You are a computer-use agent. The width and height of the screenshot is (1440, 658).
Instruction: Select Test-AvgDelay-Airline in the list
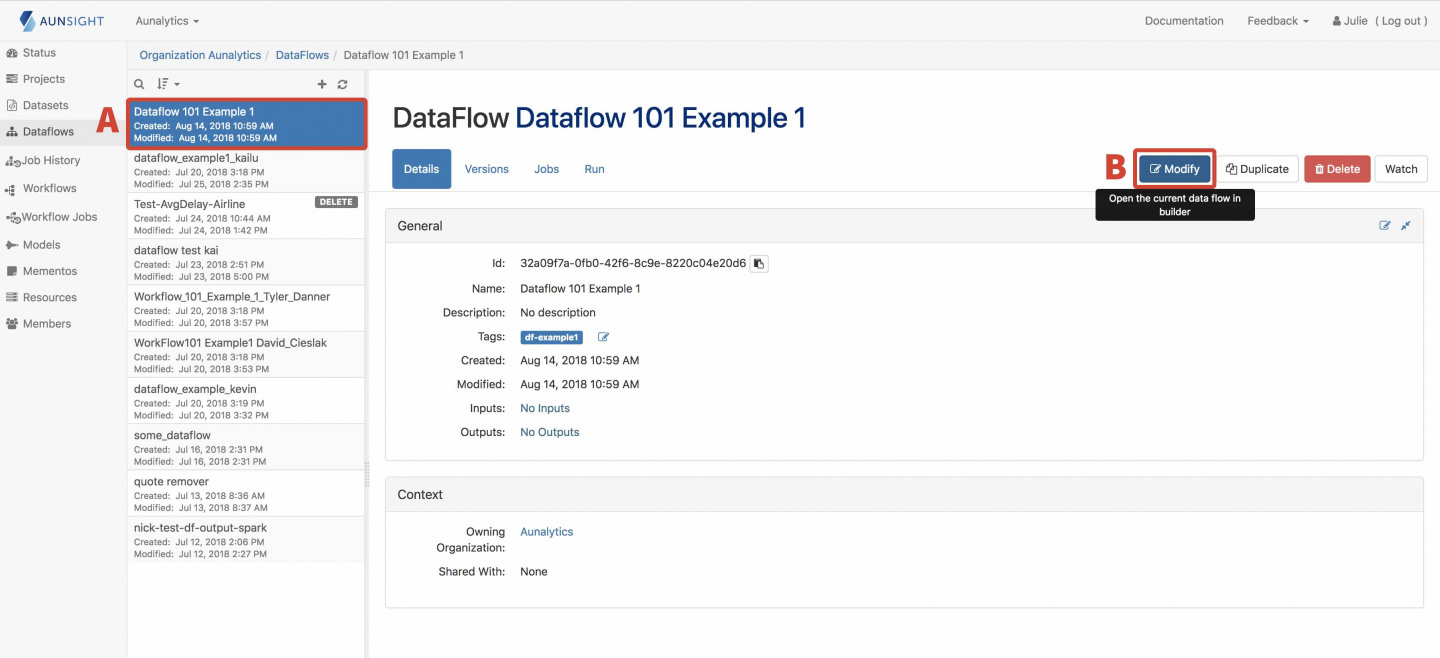(x=247, y=216)
